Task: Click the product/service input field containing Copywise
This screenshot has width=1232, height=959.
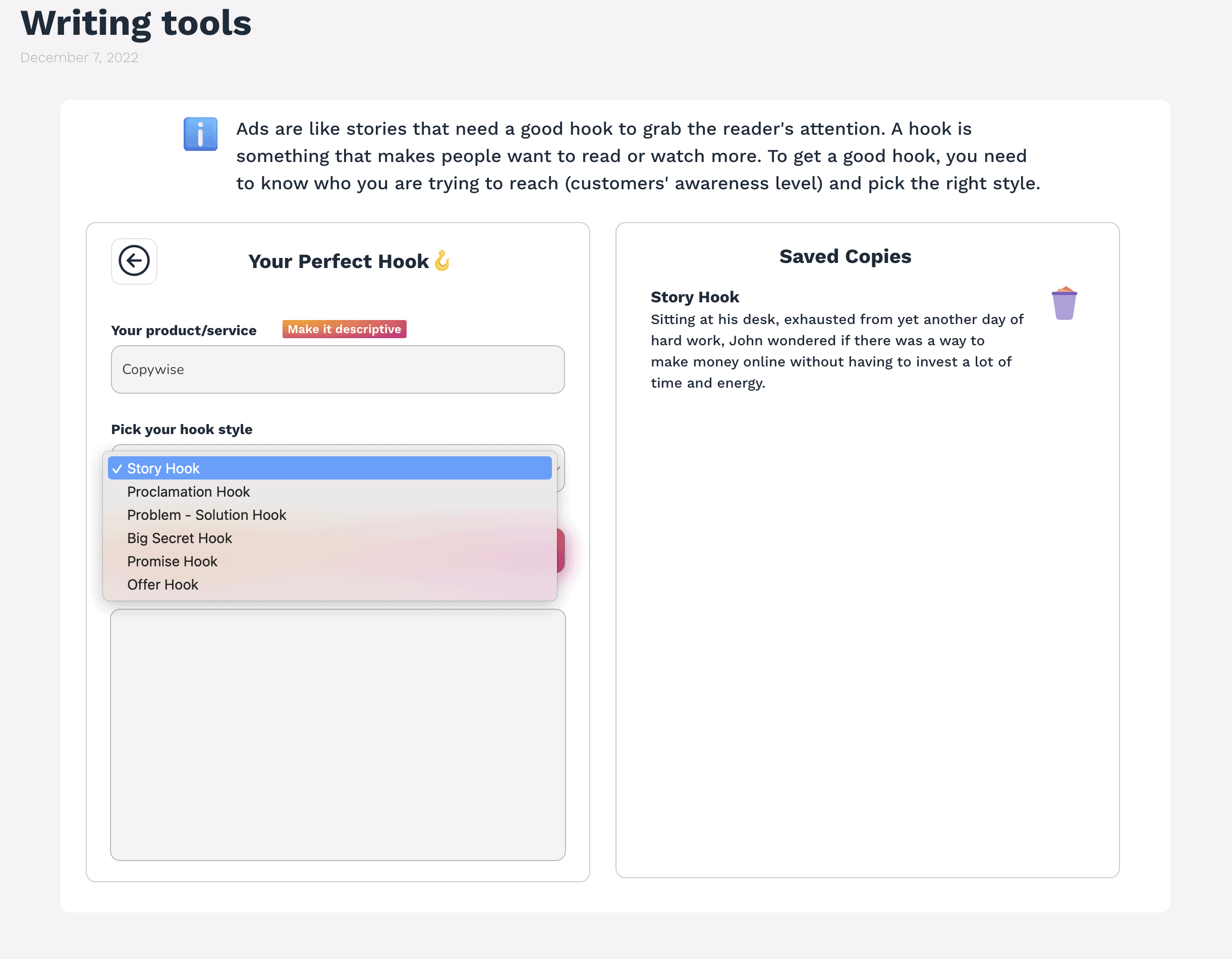Action: (338, 369)
